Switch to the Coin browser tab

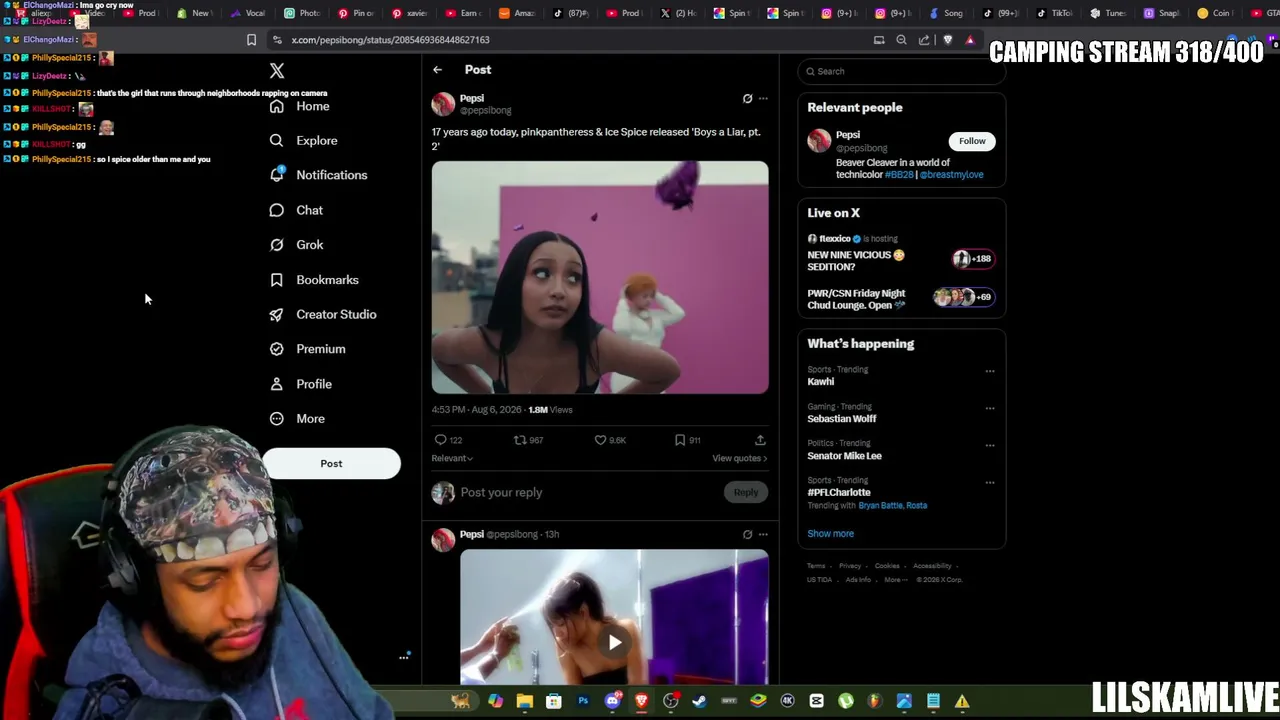tap(1214, 13)
